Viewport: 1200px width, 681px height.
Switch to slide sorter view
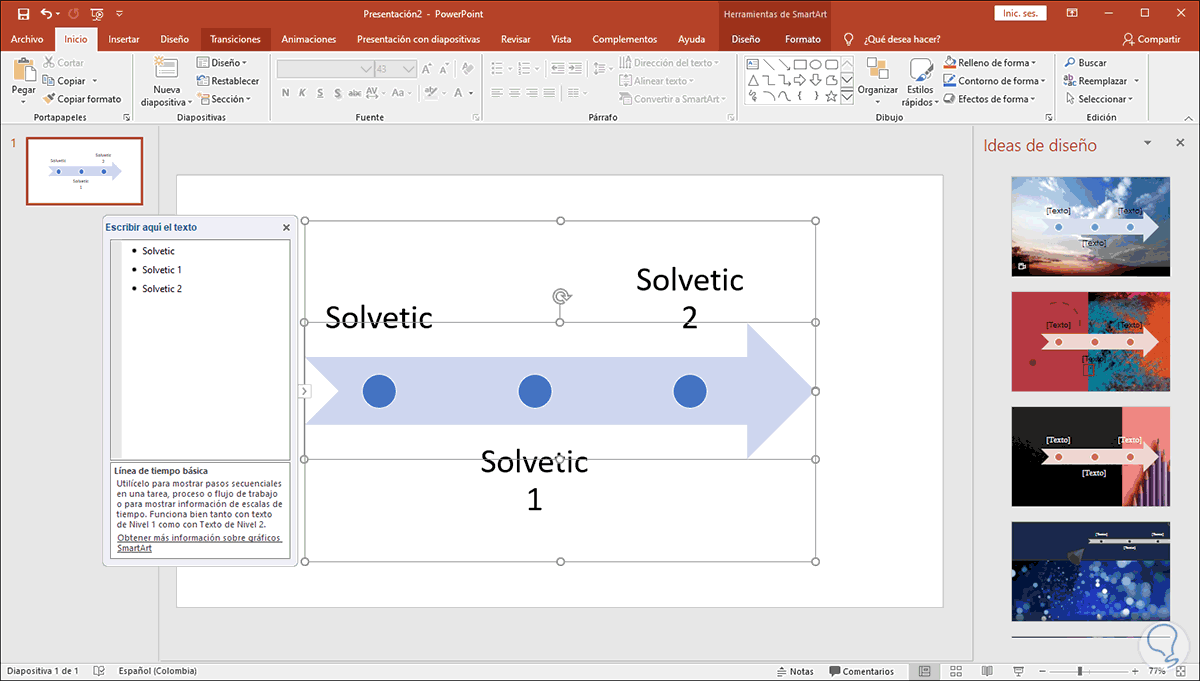956,671
